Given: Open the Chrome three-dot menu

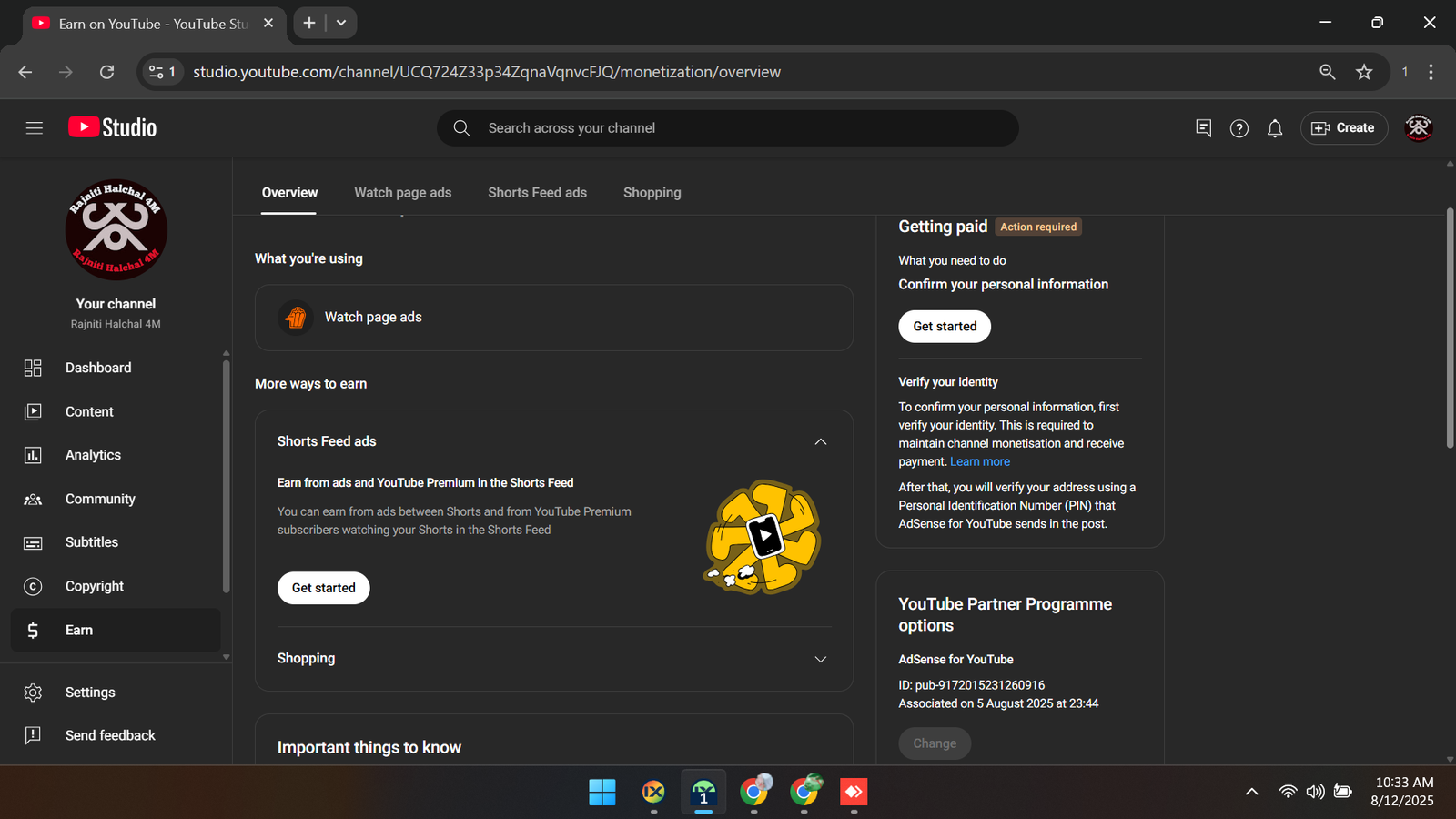Looking at the screenshot, I should pos(1431,72).
